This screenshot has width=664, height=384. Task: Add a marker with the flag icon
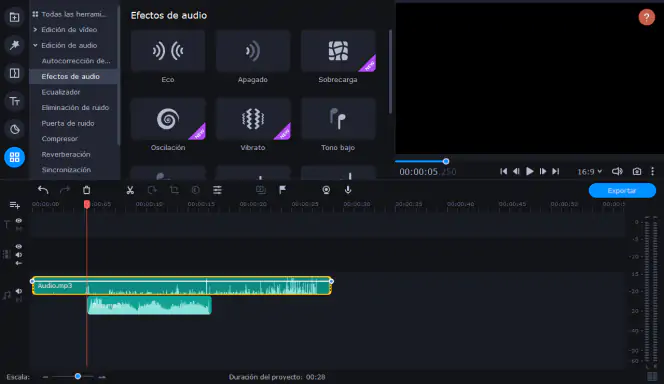pyautogui.click(x=282, y=190)
